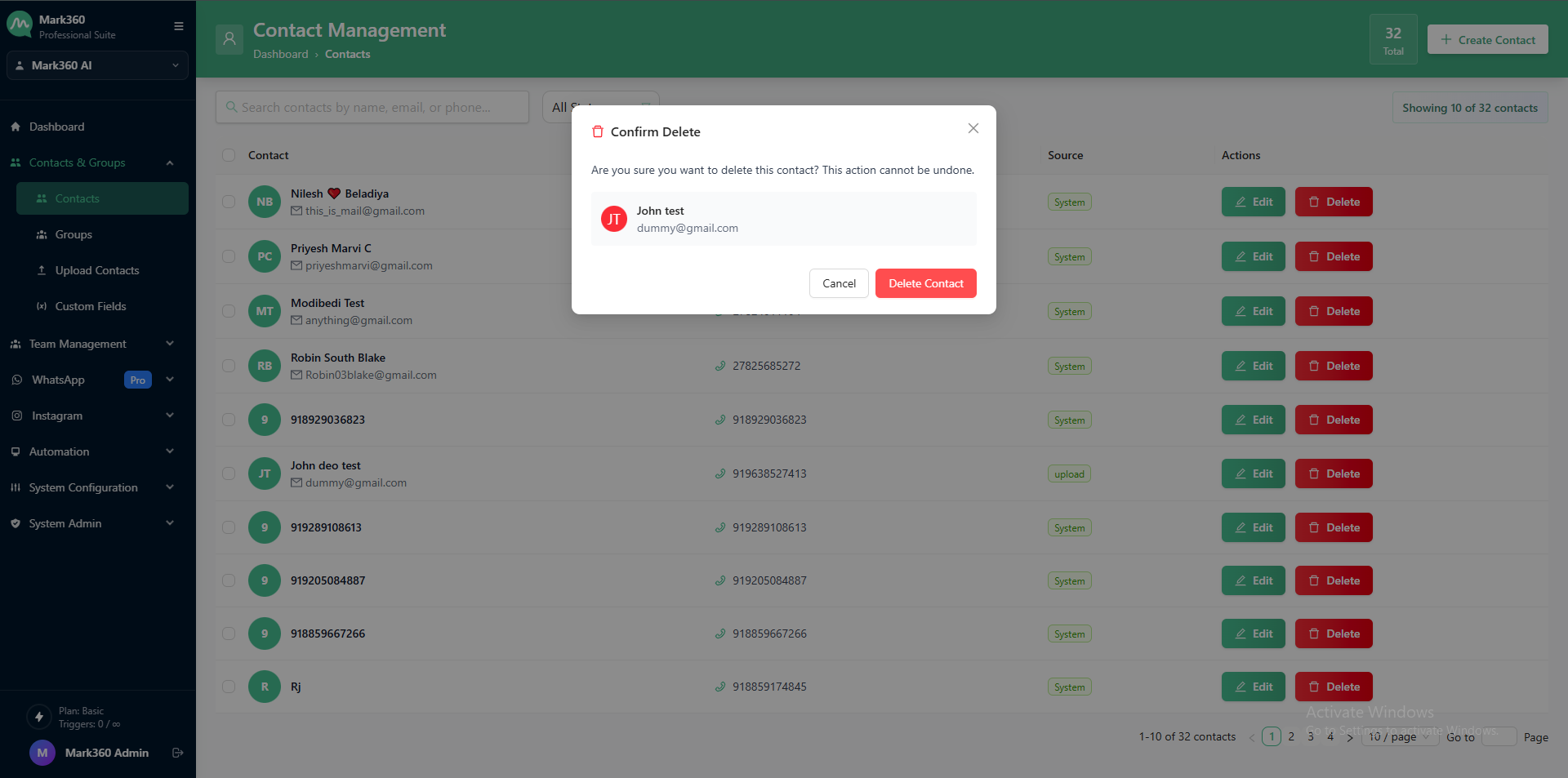Click the Go to page input field
The image size is (1568, 778).
click(x=1499, y=737)
